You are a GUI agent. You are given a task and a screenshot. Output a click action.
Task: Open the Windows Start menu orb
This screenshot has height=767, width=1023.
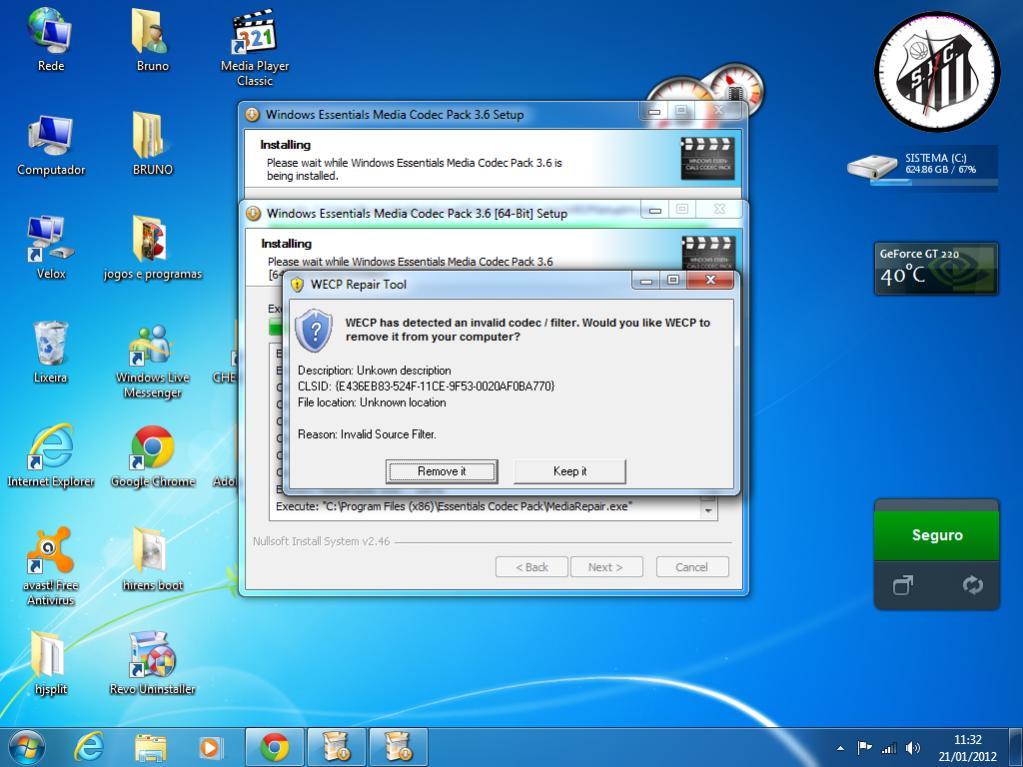coord(26,747)
